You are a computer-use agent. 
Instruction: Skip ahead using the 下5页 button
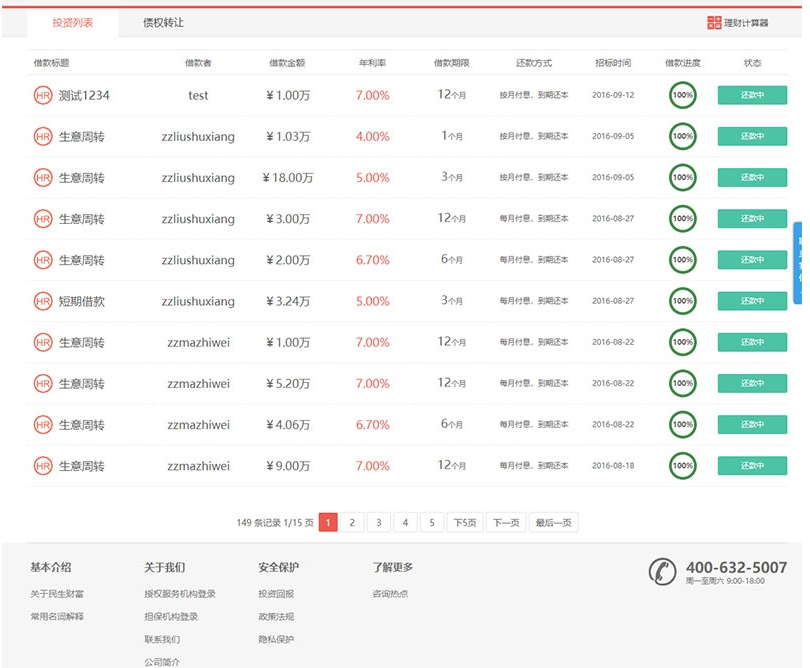pyautogui.click(x=464, y=522)
